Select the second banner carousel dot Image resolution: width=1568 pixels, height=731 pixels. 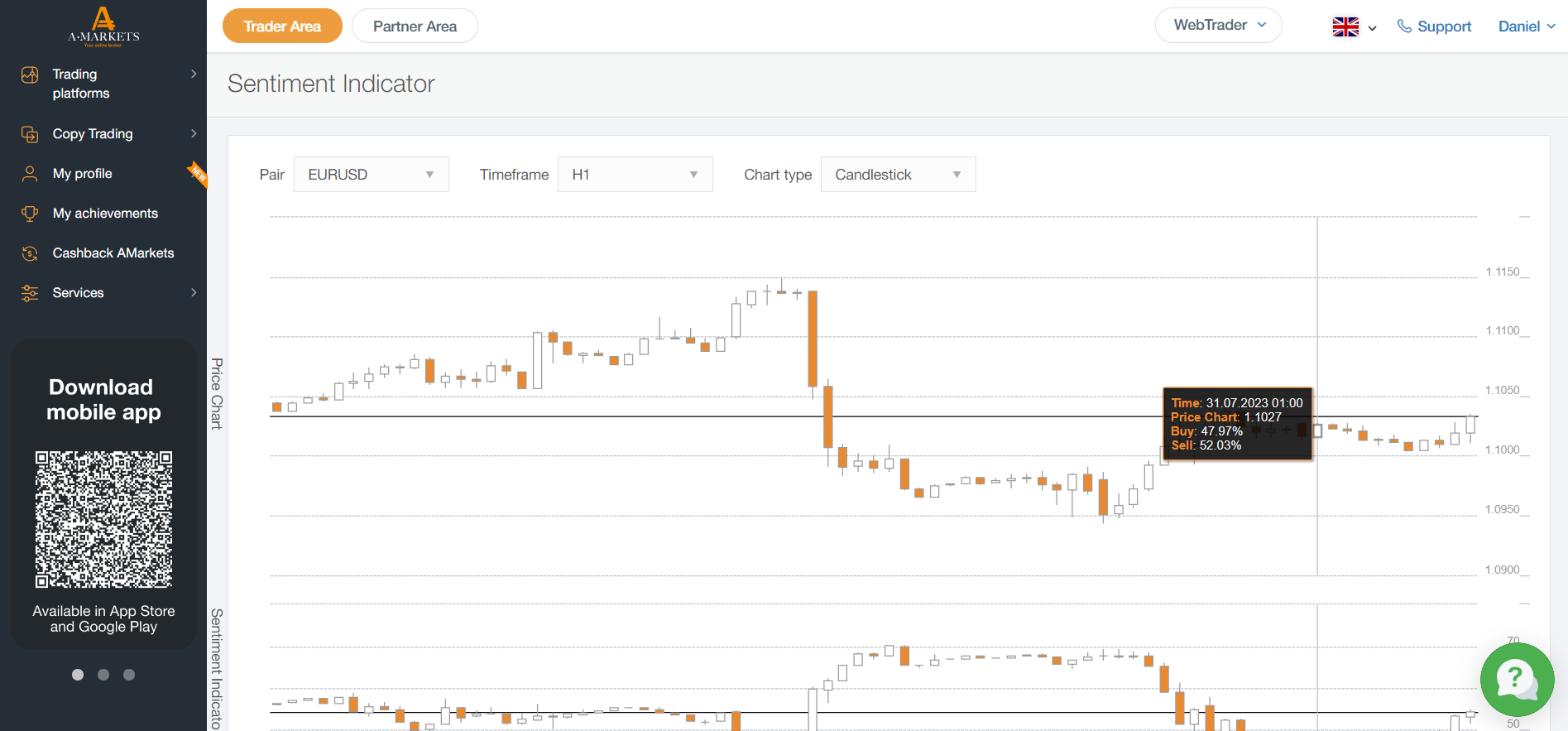[x=103, y=675]
